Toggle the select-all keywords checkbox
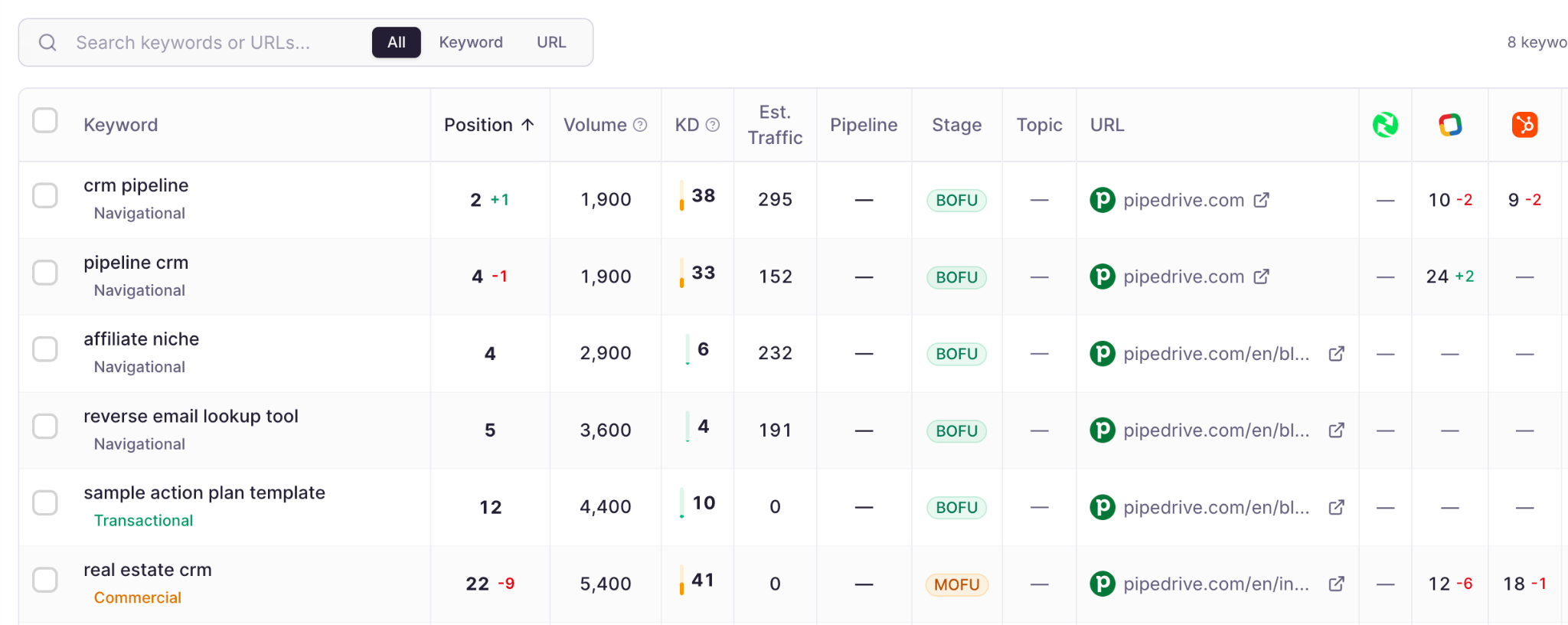 pyautogui.click(x=45, y=120)
